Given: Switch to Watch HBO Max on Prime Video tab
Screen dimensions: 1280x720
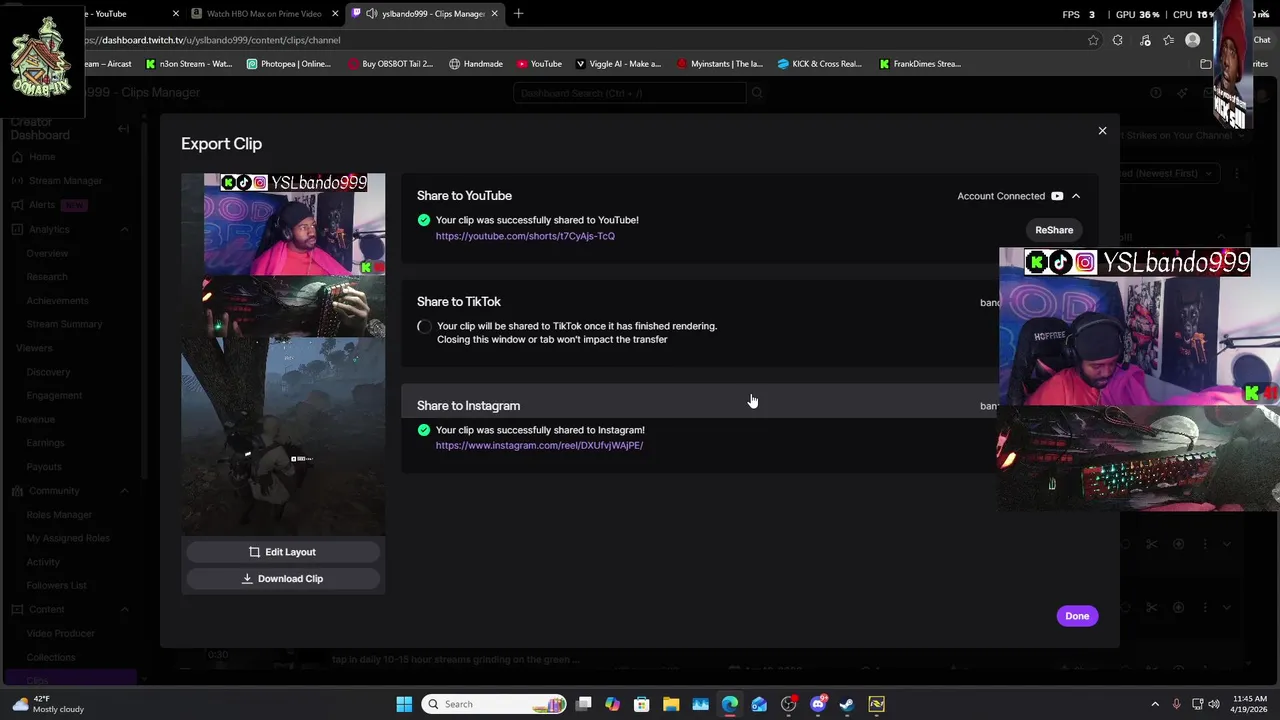Looking at the screenshot, I should click(264, 14).
